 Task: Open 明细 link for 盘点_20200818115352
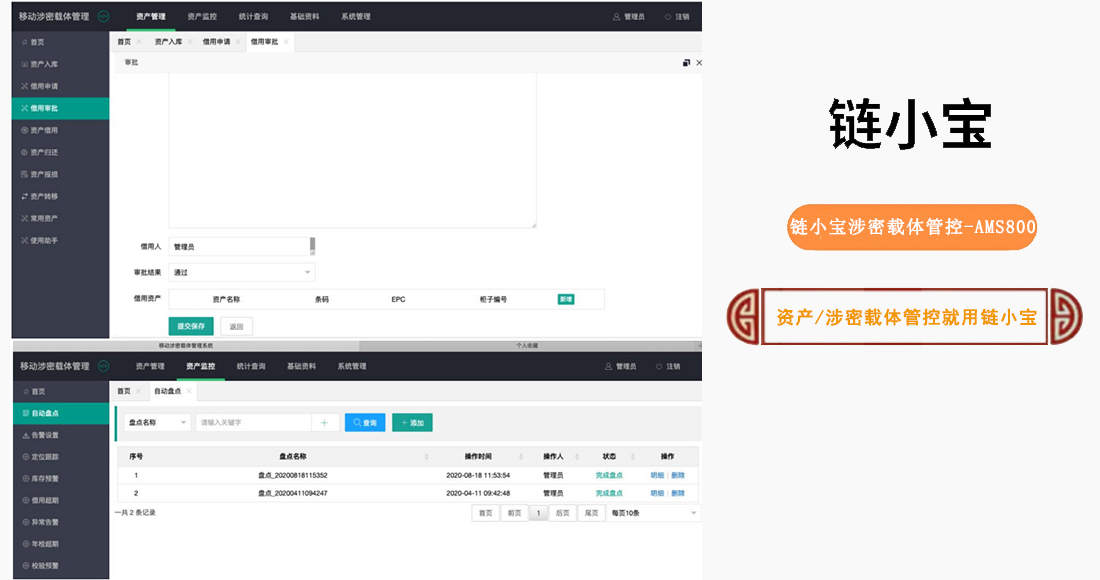(x=657, y=475)
